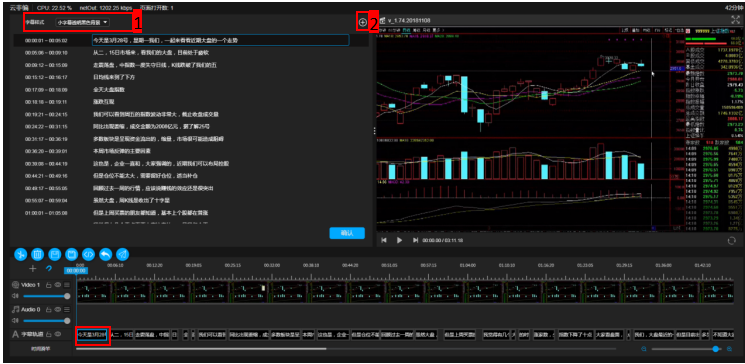Open the Audio 0 track menu lines
This screenshot has height=364, width=745.
pyautogui.click(x=67, y=309)
